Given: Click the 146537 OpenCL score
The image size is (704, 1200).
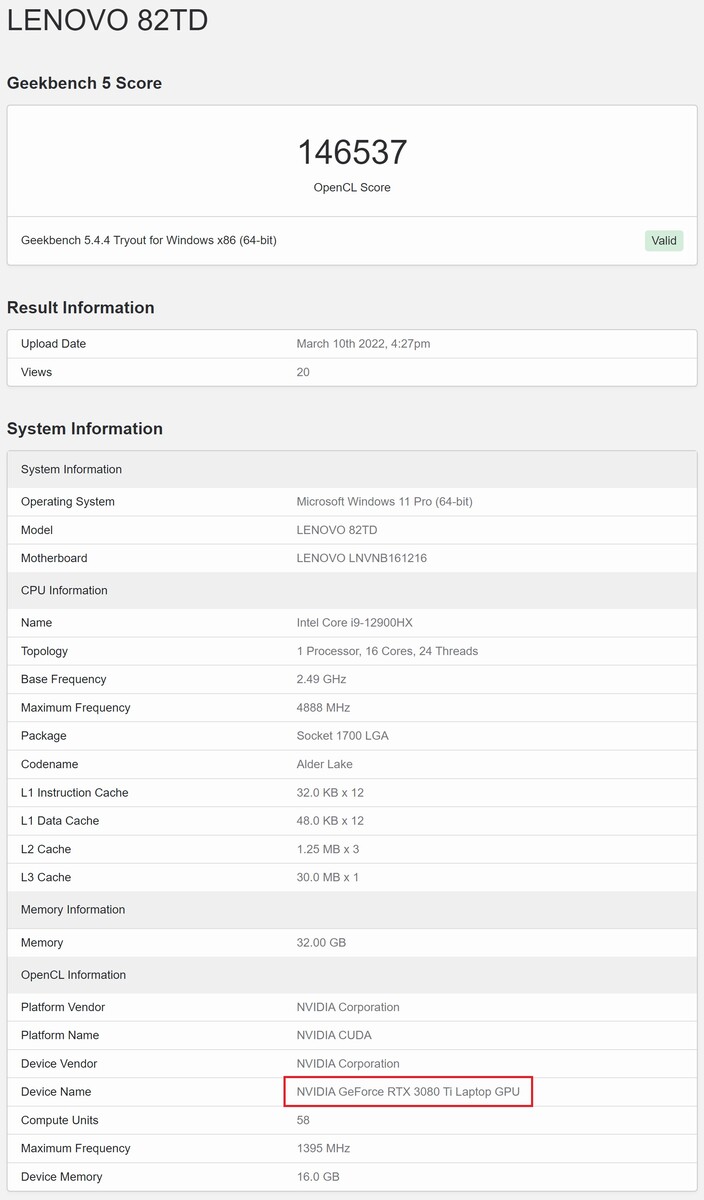Looking at the screenshot, I should 352,152.
